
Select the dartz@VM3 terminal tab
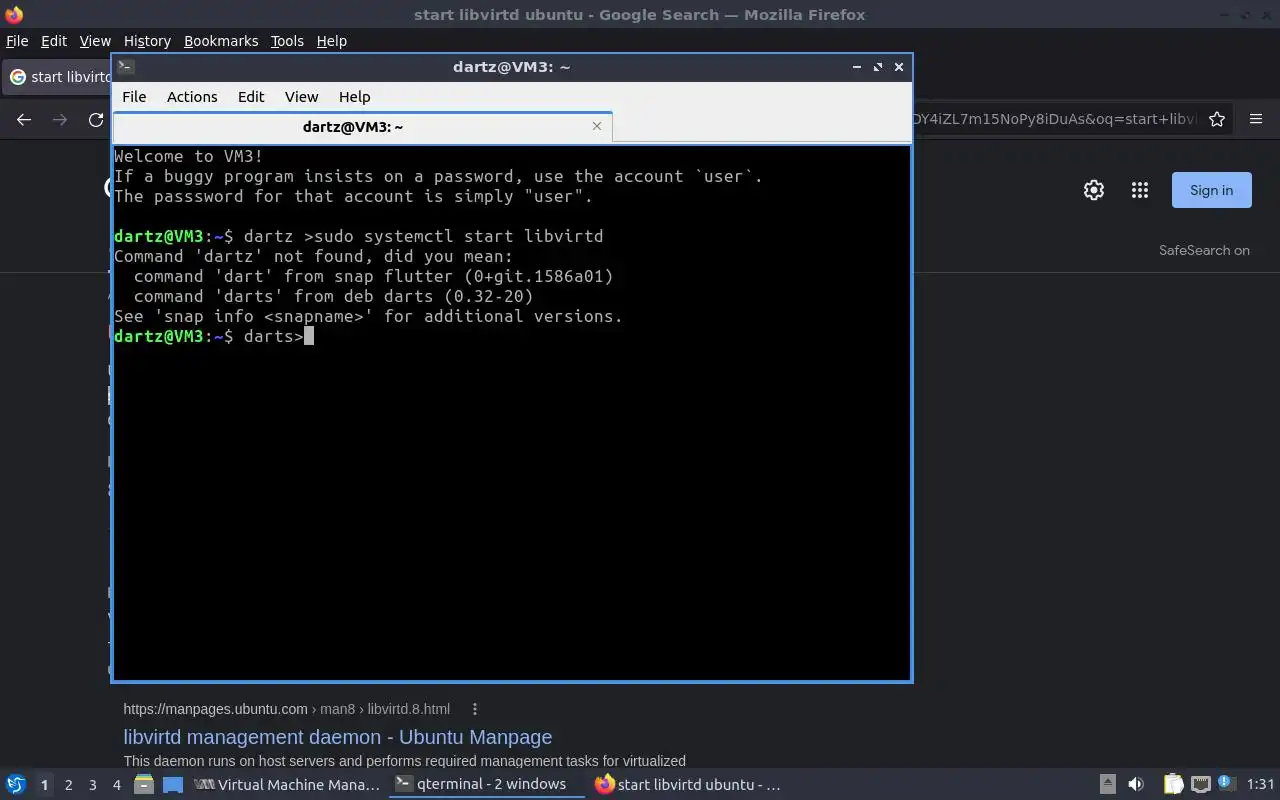(x=353, y=127)
